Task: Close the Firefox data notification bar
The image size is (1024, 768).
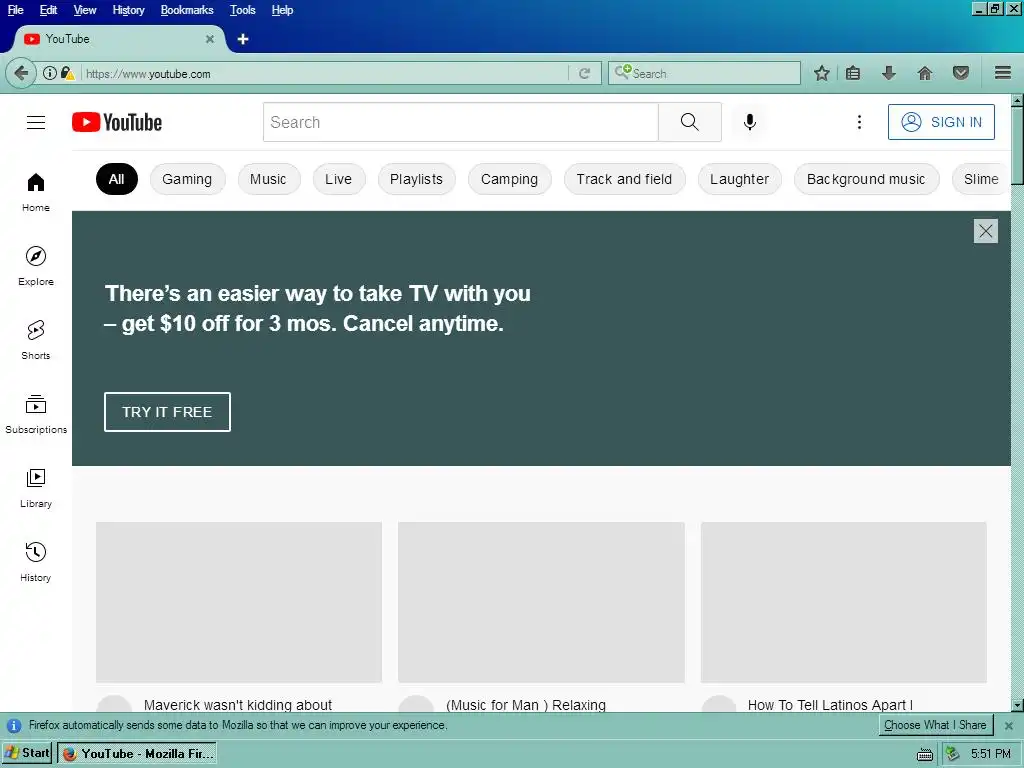Action: (1009, 726)
